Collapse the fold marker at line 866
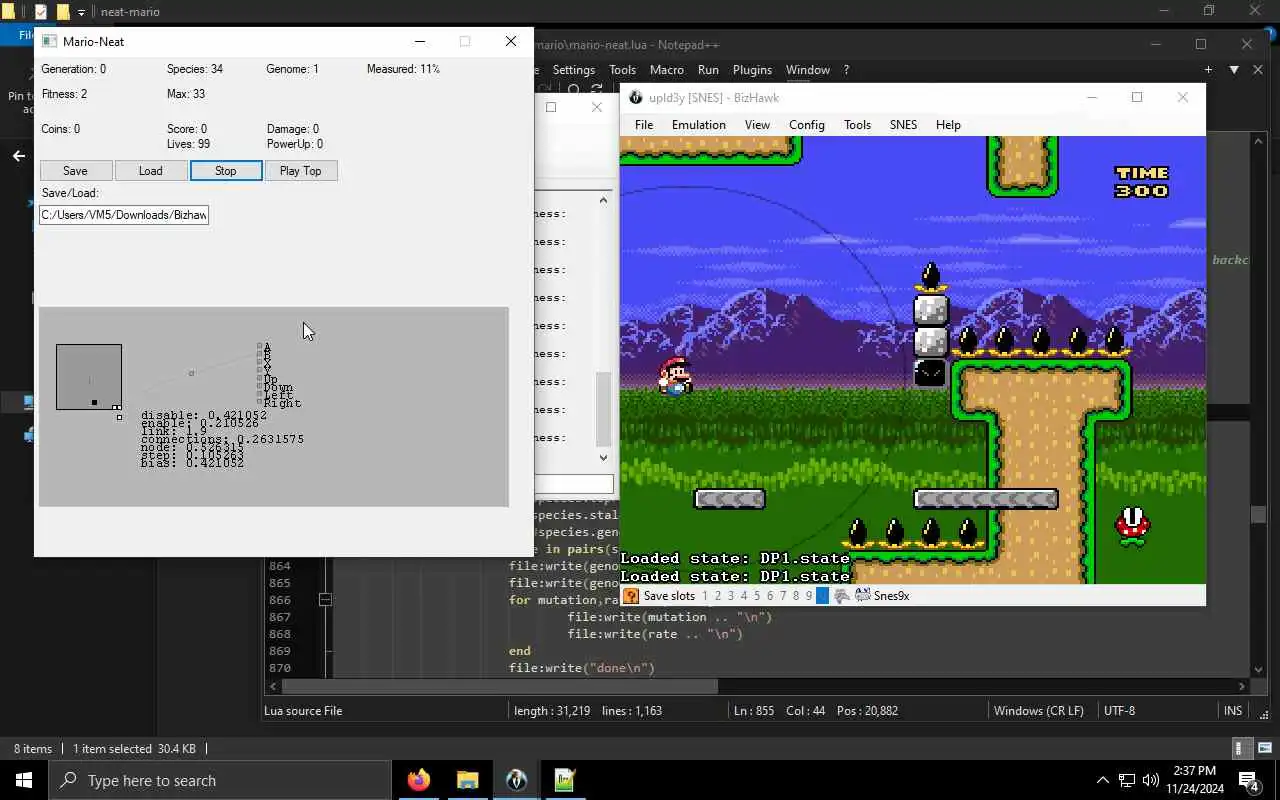This screenshot has width=1280, height=800. coord(325,600)
